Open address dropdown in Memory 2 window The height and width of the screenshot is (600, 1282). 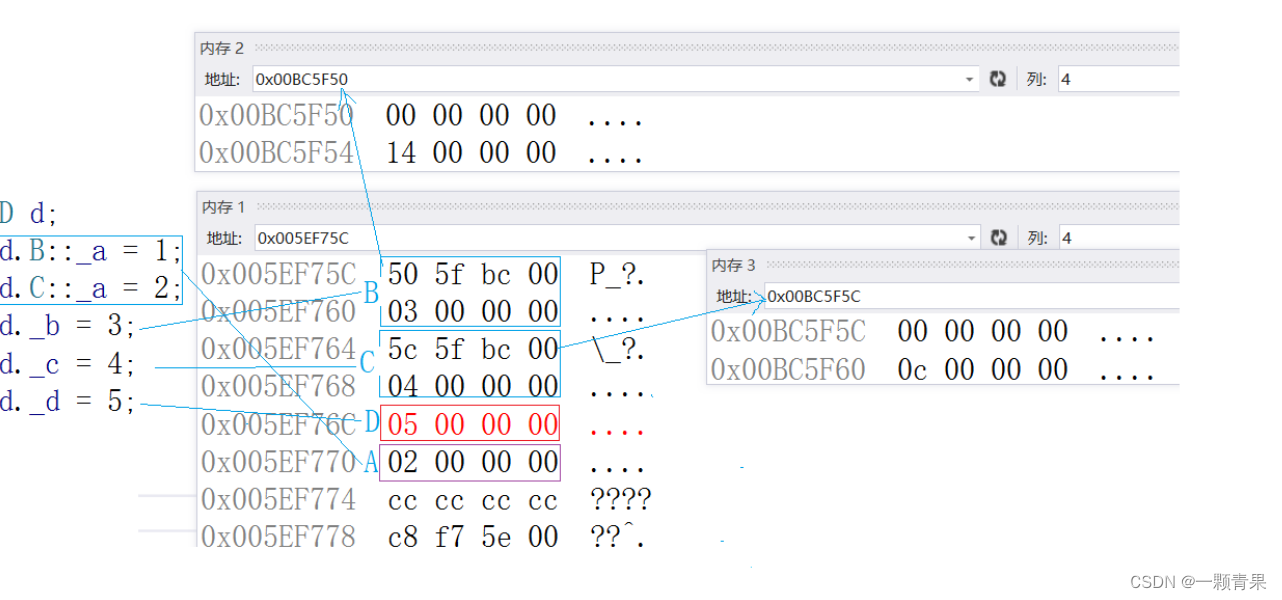[x=969, y=80]
